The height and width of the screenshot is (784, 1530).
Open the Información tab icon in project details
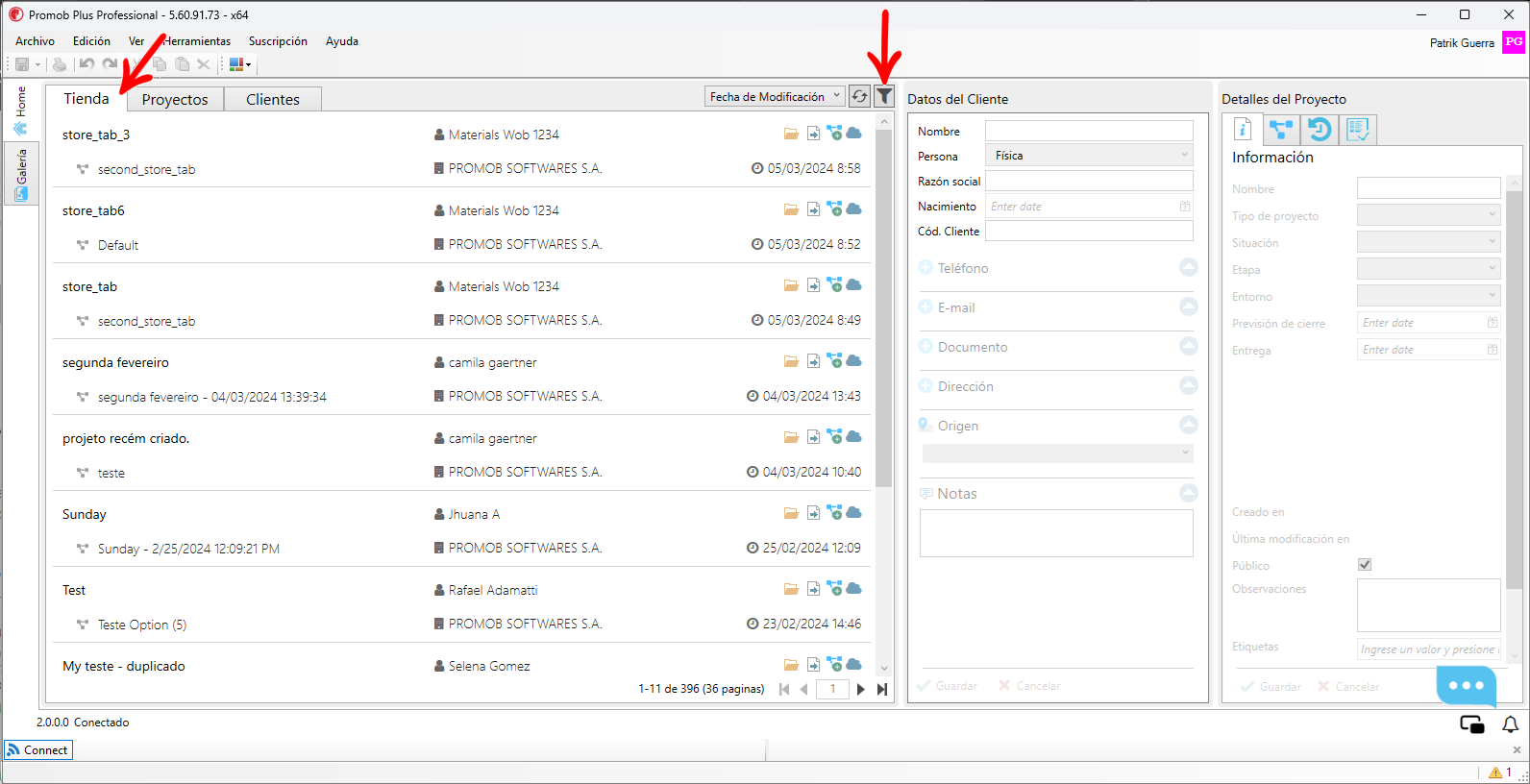(1242, 129)
